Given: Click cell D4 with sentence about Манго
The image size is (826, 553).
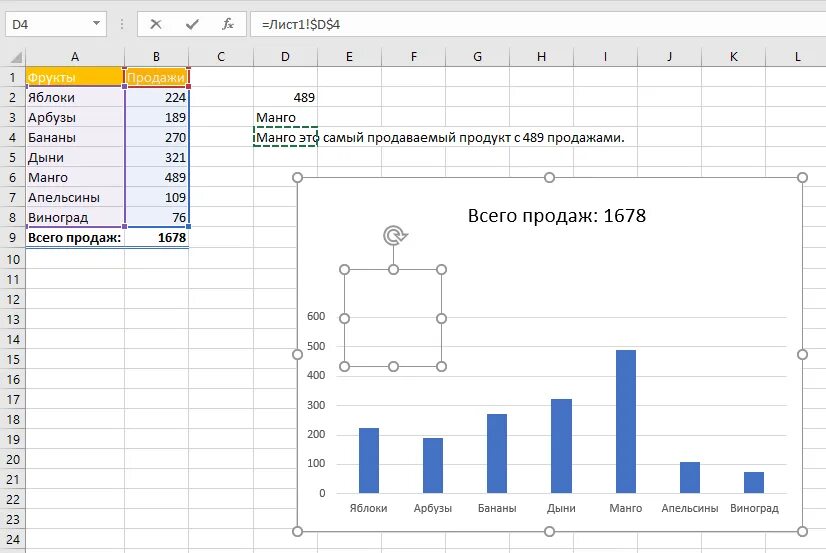Looking at the screenshot, I should click(x=285, y=137).
